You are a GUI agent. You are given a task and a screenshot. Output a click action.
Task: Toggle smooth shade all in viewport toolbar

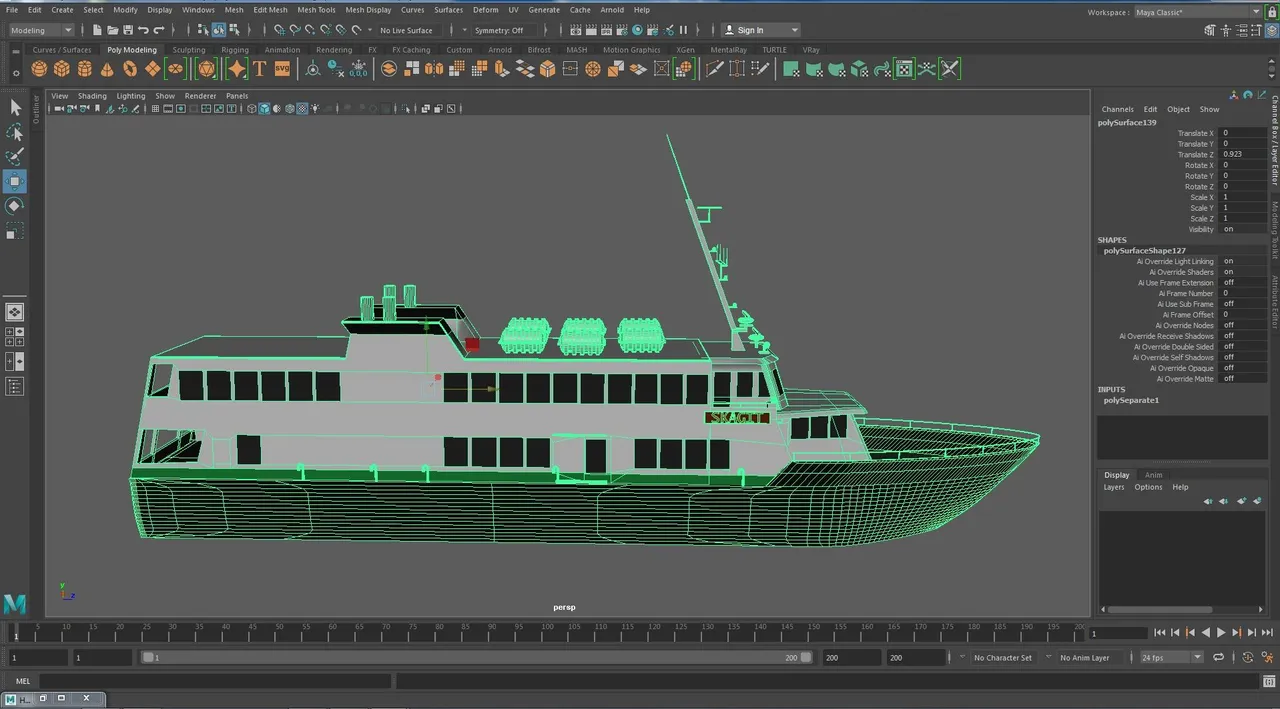coord(264,109)
